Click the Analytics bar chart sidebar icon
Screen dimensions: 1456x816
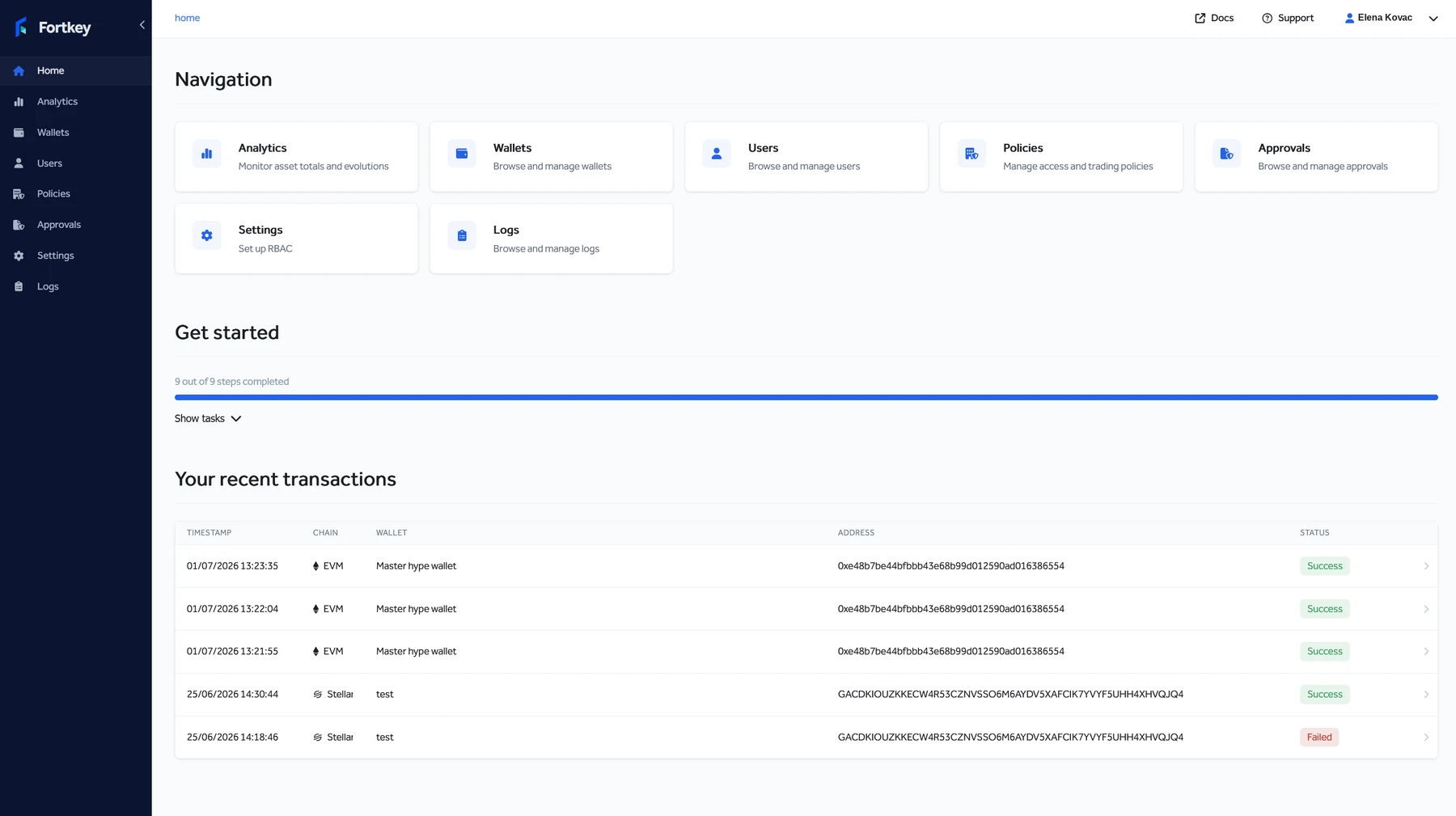point(19,102)
